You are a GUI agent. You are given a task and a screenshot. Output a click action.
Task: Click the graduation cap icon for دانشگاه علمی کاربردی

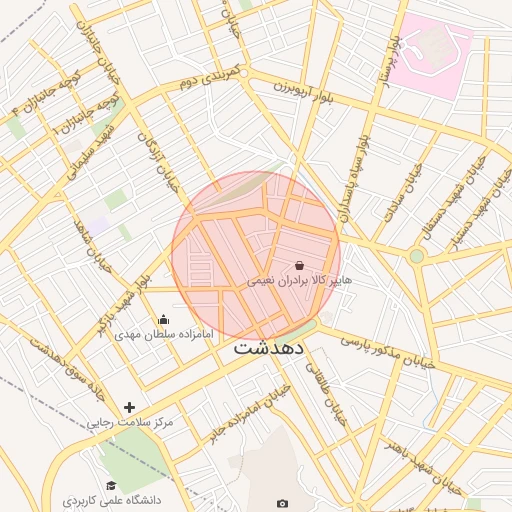click(x=111, y=485)
